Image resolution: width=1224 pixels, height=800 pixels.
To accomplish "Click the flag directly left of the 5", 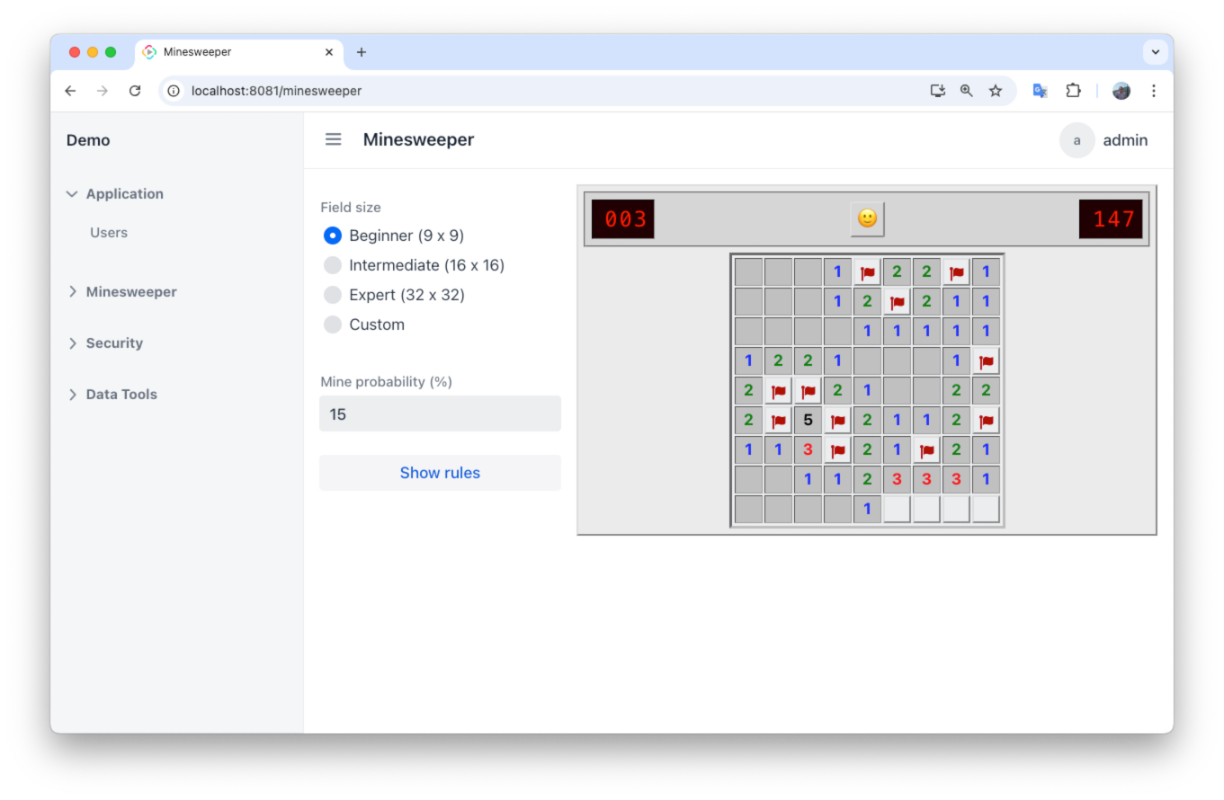I will 778,420.
